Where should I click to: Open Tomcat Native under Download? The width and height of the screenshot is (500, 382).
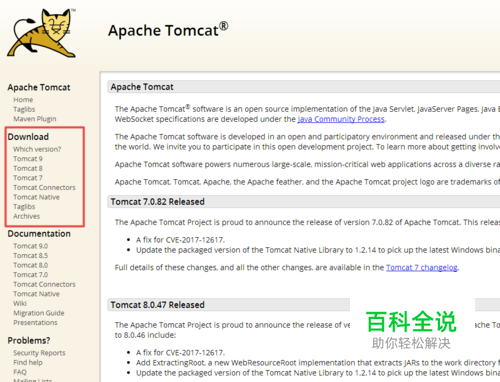(x=36, y=197)
